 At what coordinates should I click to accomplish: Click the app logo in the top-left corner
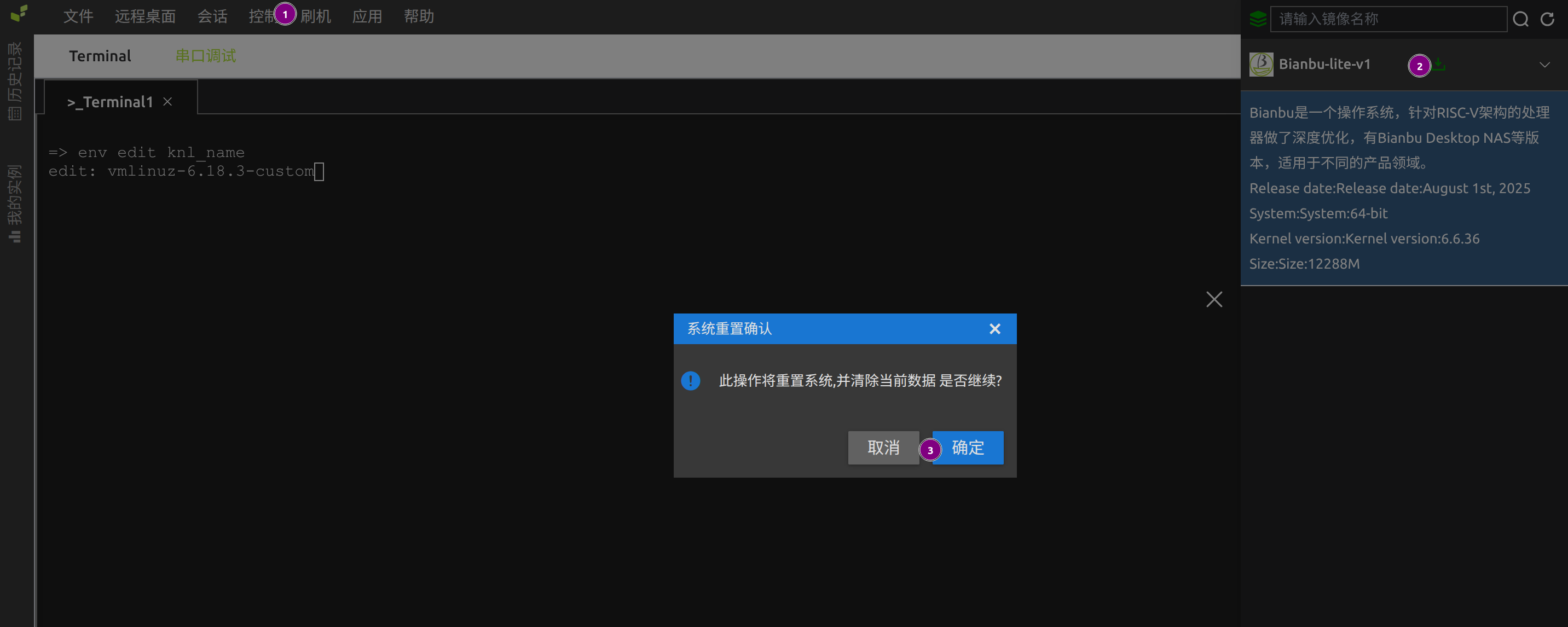click(x=19, y=13)
